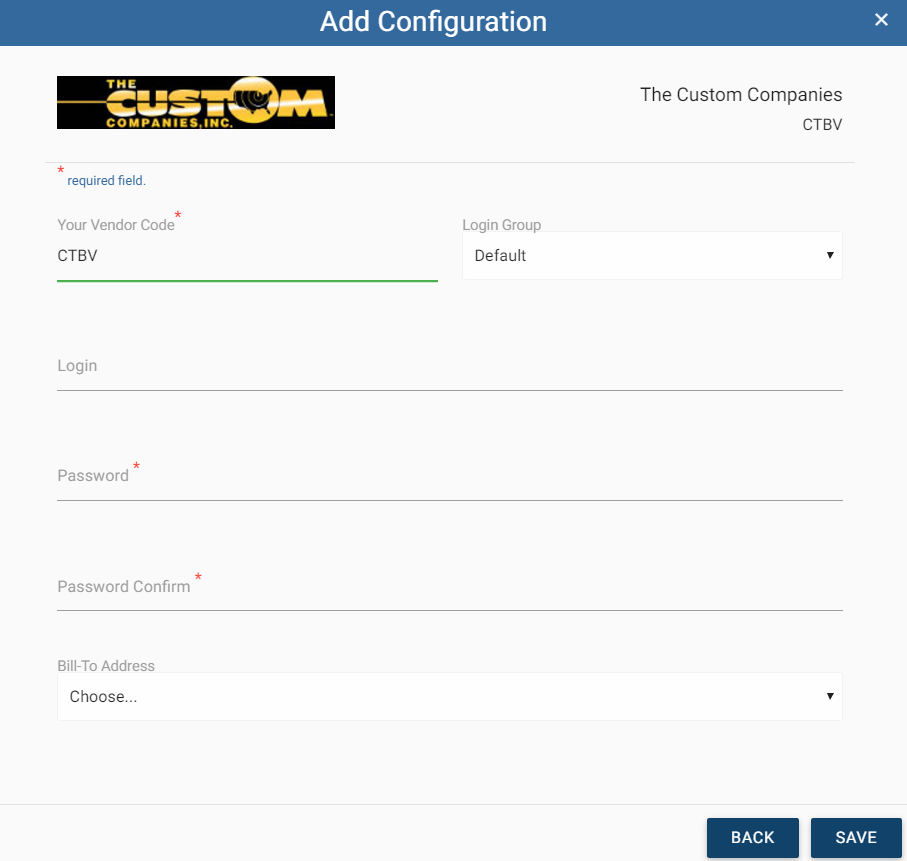Click the Login Group dropdown arrow
Screen dimensions: 907x861
coord(829,255)
